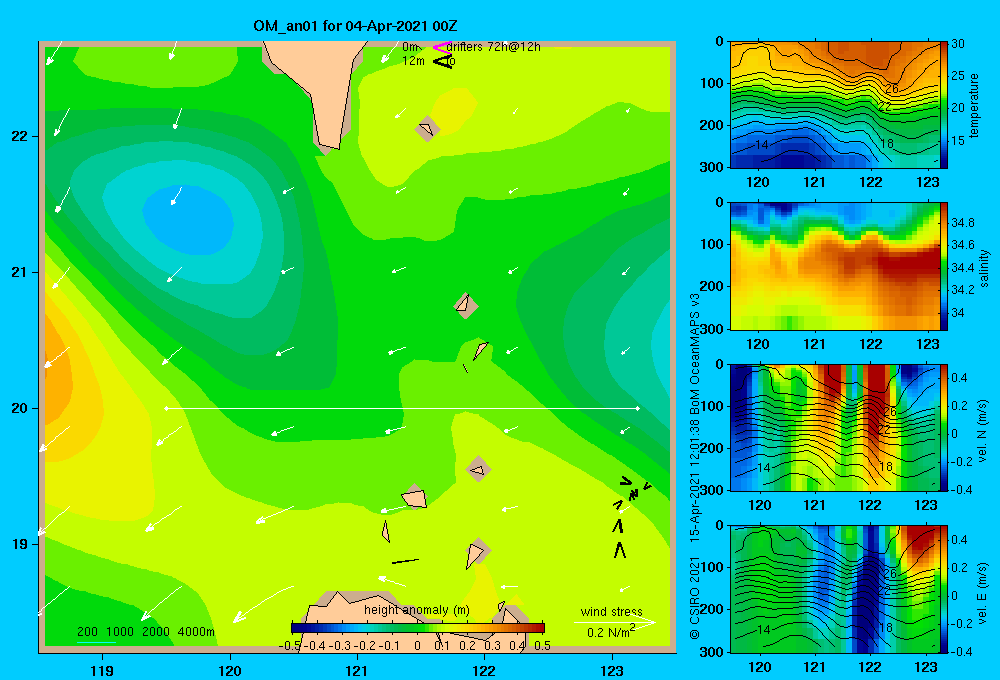Click depth label '100' on the temperature panel
Viewport: 1000px width, 680px height.
712,83
